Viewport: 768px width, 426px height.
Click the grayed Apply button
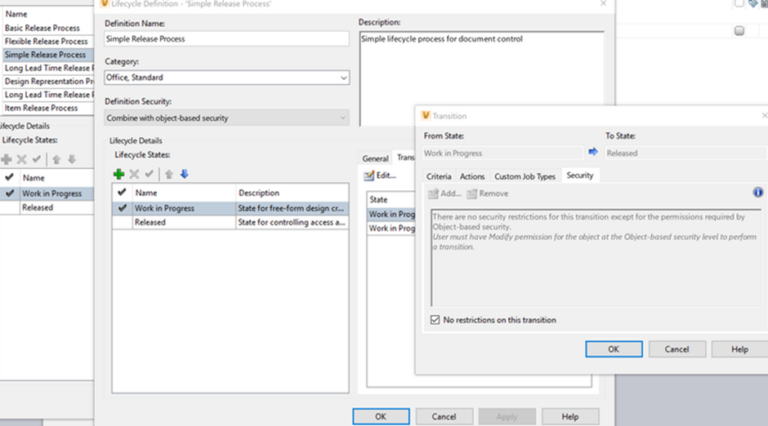(x=507, y=417)
